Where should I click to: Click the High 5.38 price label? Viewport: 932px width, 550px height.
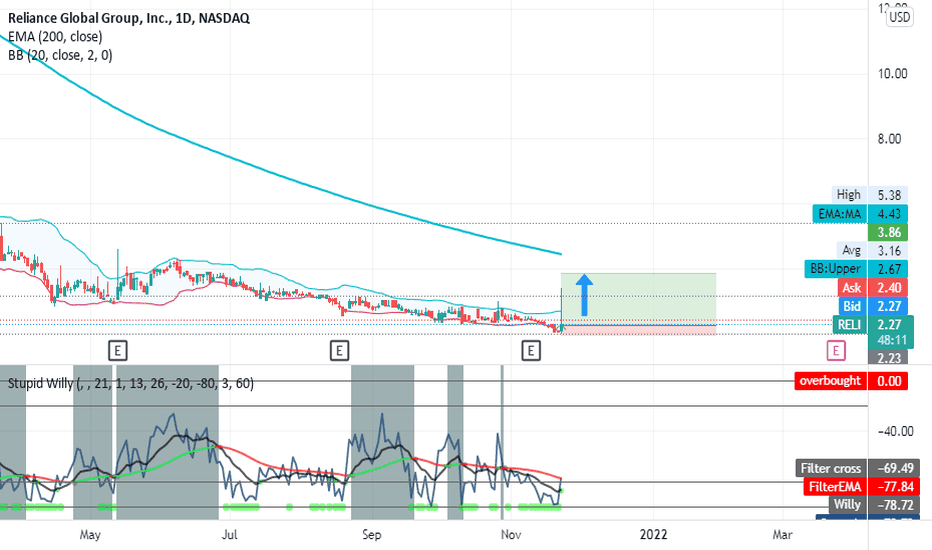pos(870,194)
